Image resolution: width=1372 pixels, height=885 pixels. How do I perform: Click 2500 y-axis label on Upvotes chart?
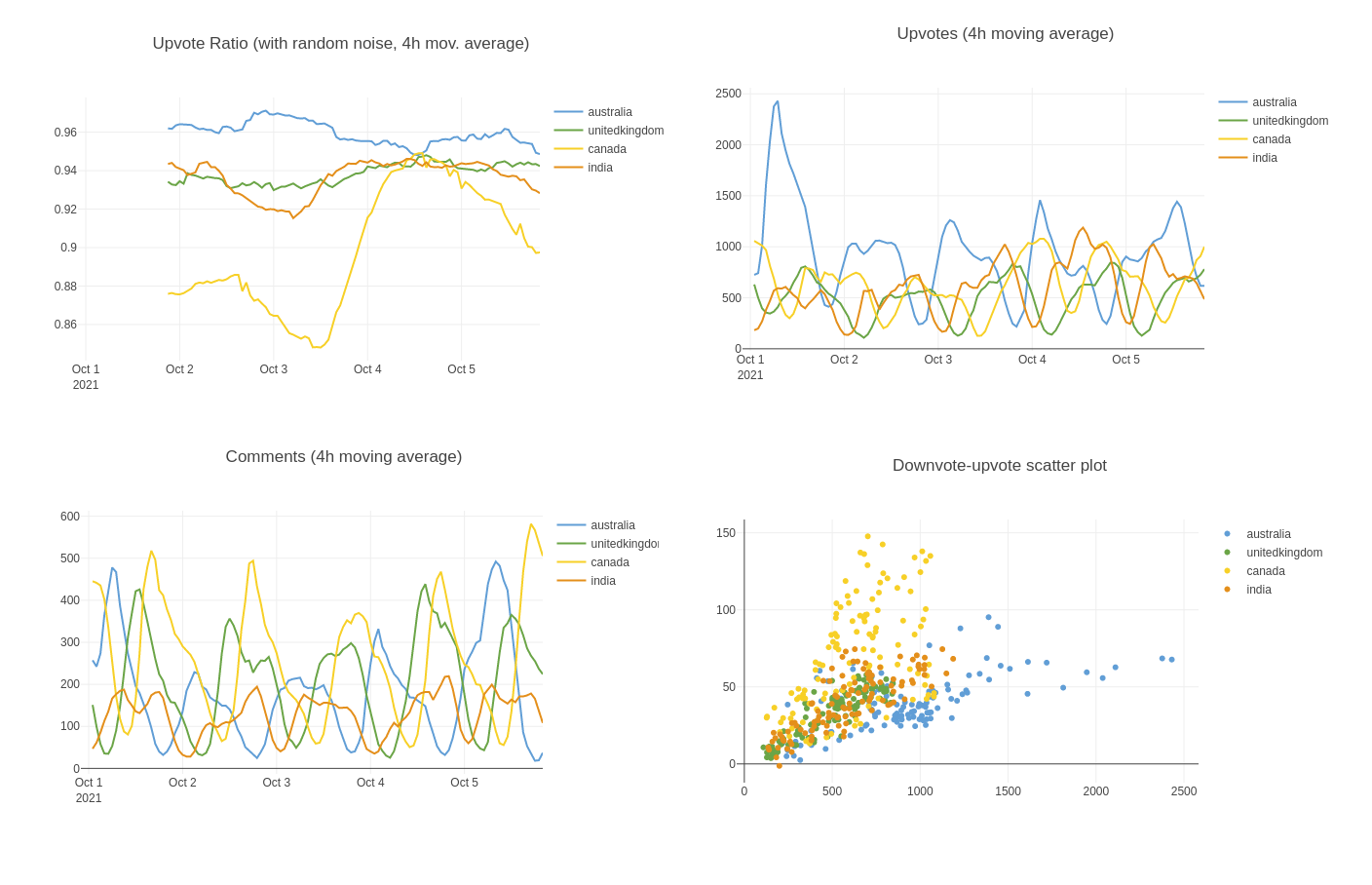pos(728,94)
